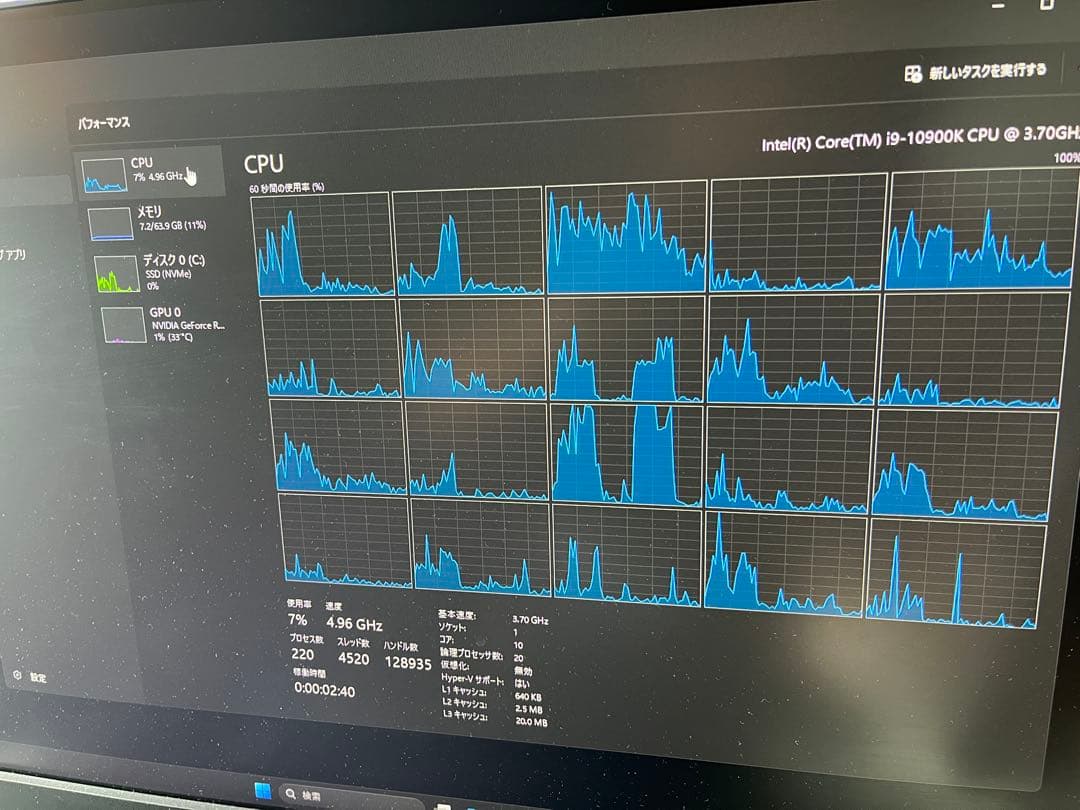Switch to メモリ 7.2/63.9 GB performance view
The width and height of the screenshot is (1080, 810).
click(170, 218)
